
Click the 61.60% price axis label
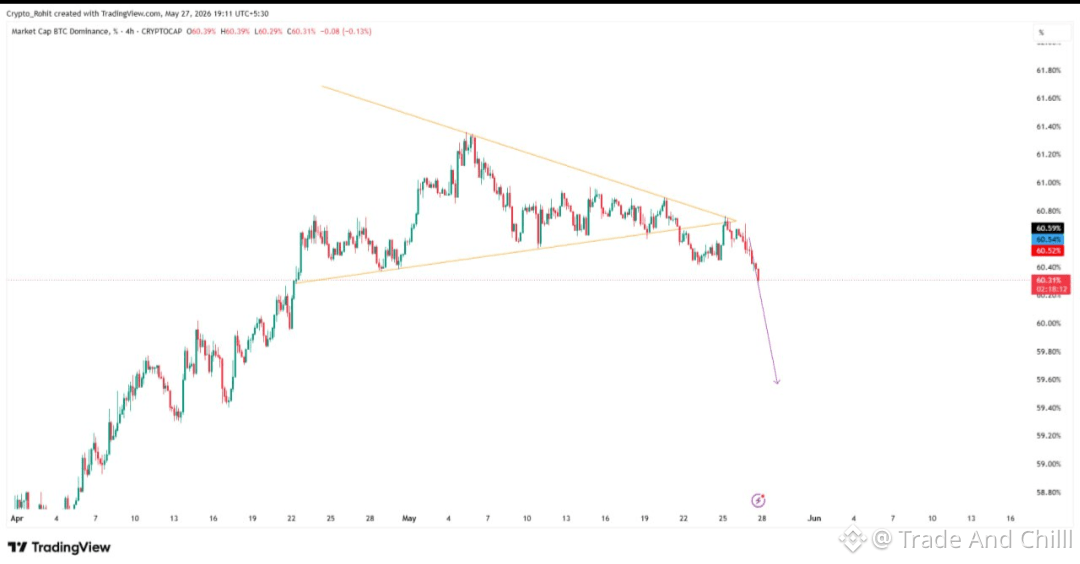[1048, 98]
